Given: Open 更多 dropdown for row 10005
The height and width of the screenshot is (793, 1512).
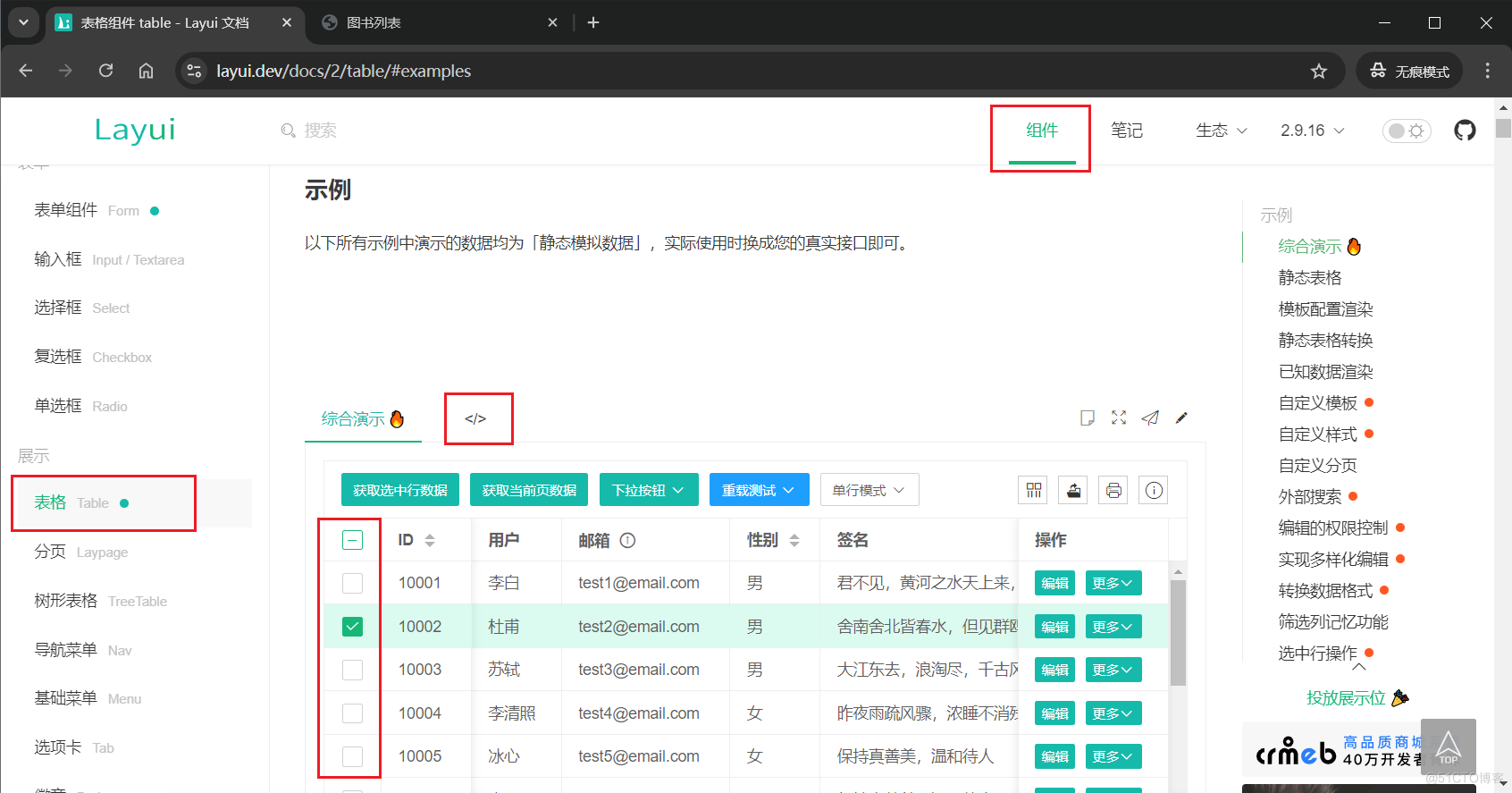Looking at the screenshot, I should click(x=1113, y=756).
